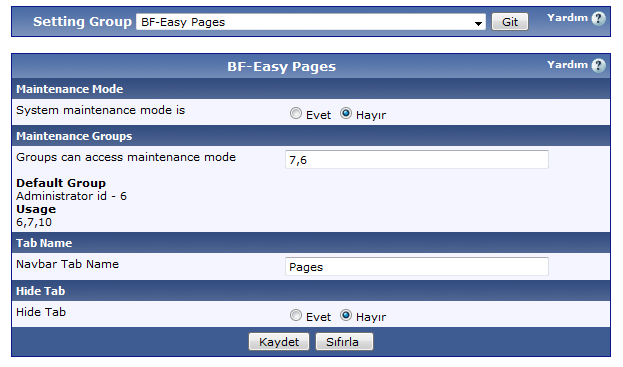Select Hayır for System maintenance mode
This screenshot has width=623, height=367.
coord(346,114)
